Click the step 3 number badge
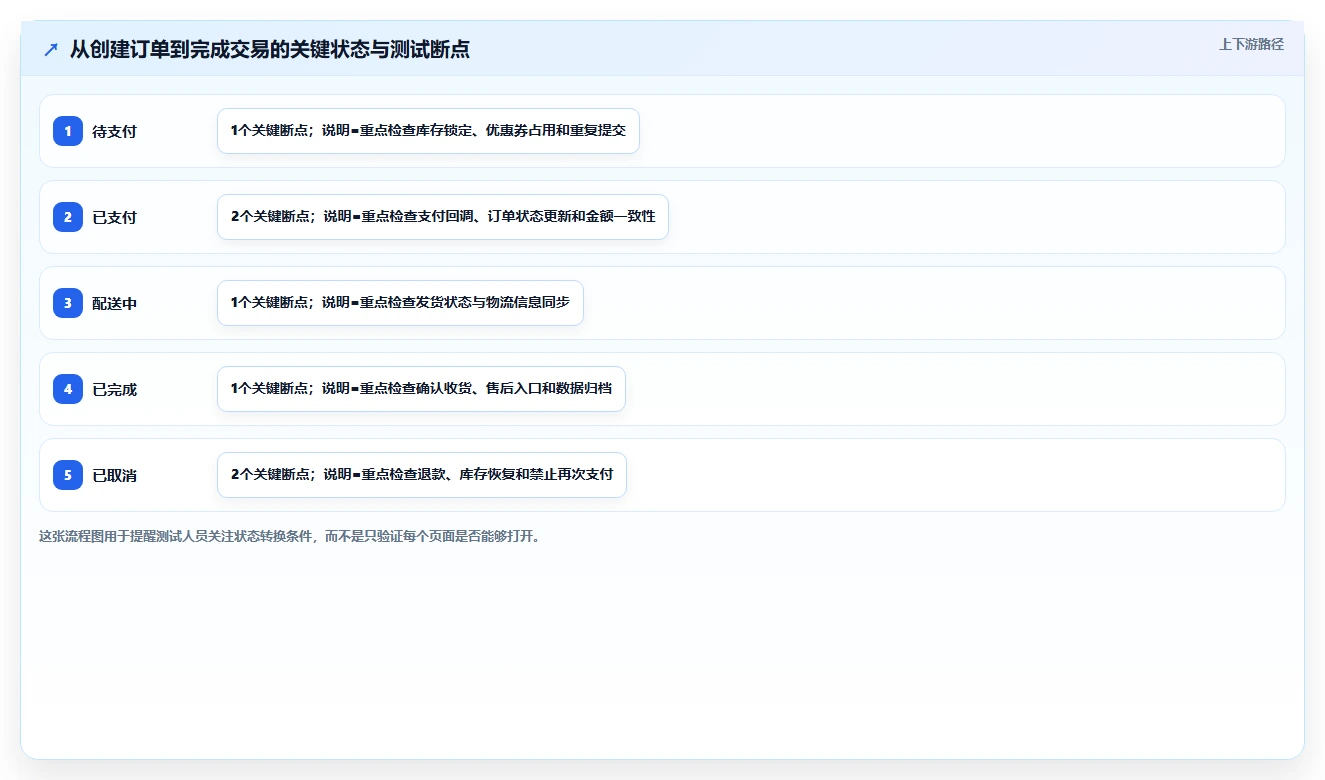The height and width of the screenshot is (780, 1325). tap(68, 303)
